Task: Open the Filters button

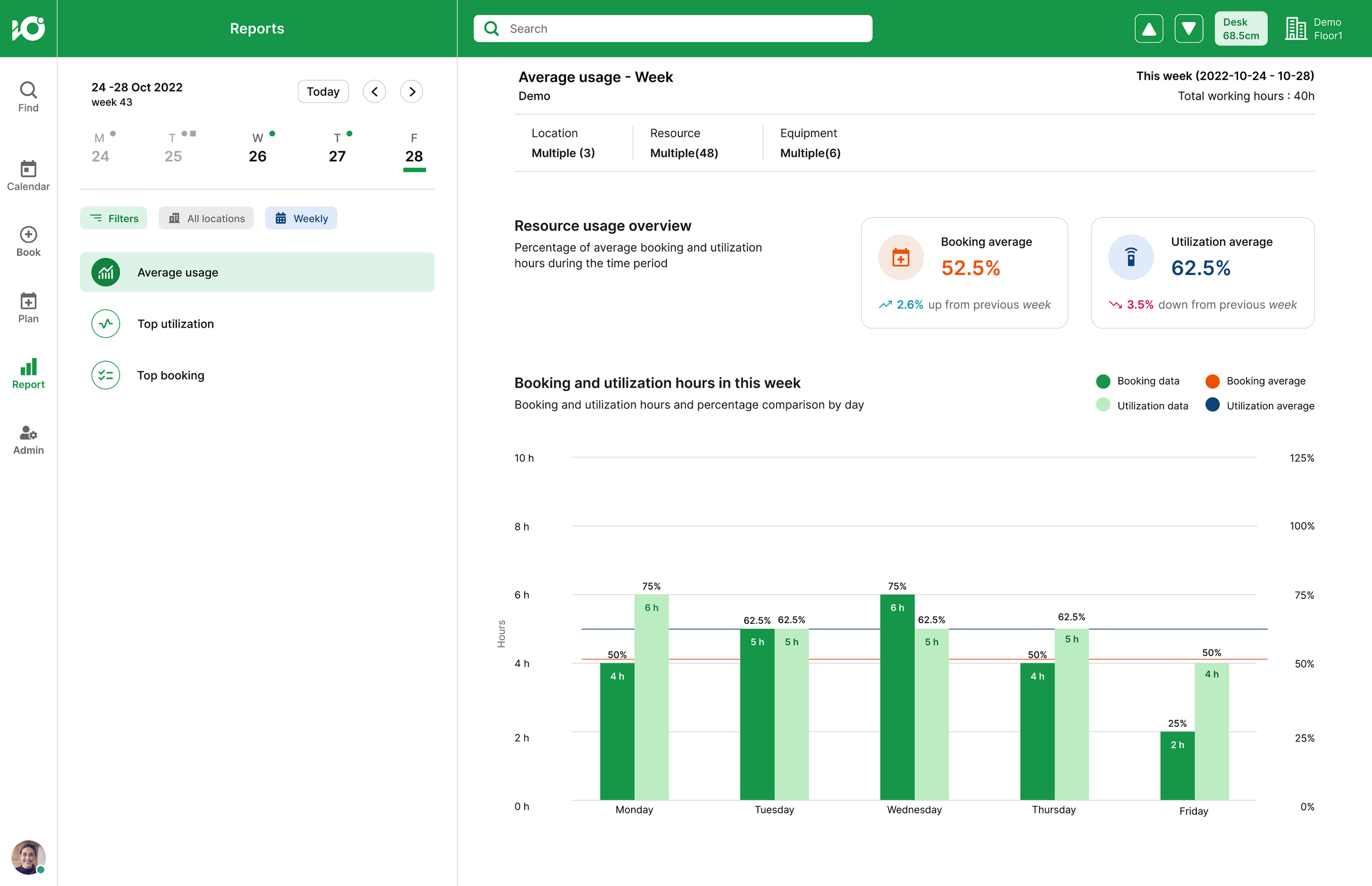Action: (x=114, y=218)
